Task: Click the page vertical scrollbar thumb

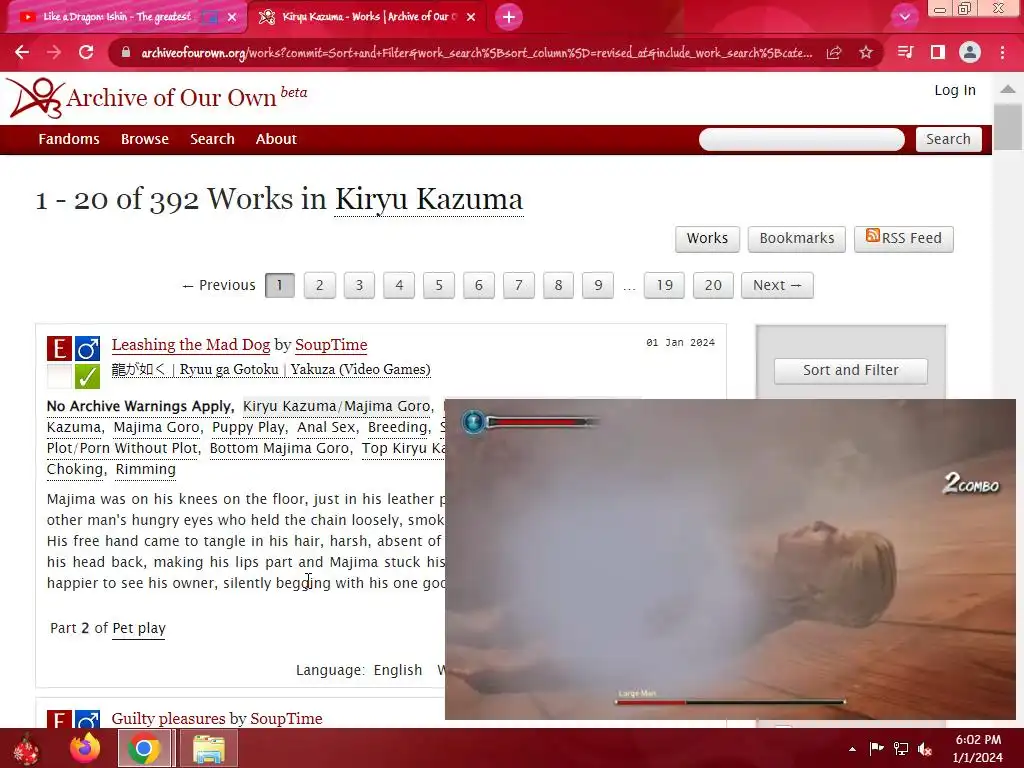Action: (1008, 127)
